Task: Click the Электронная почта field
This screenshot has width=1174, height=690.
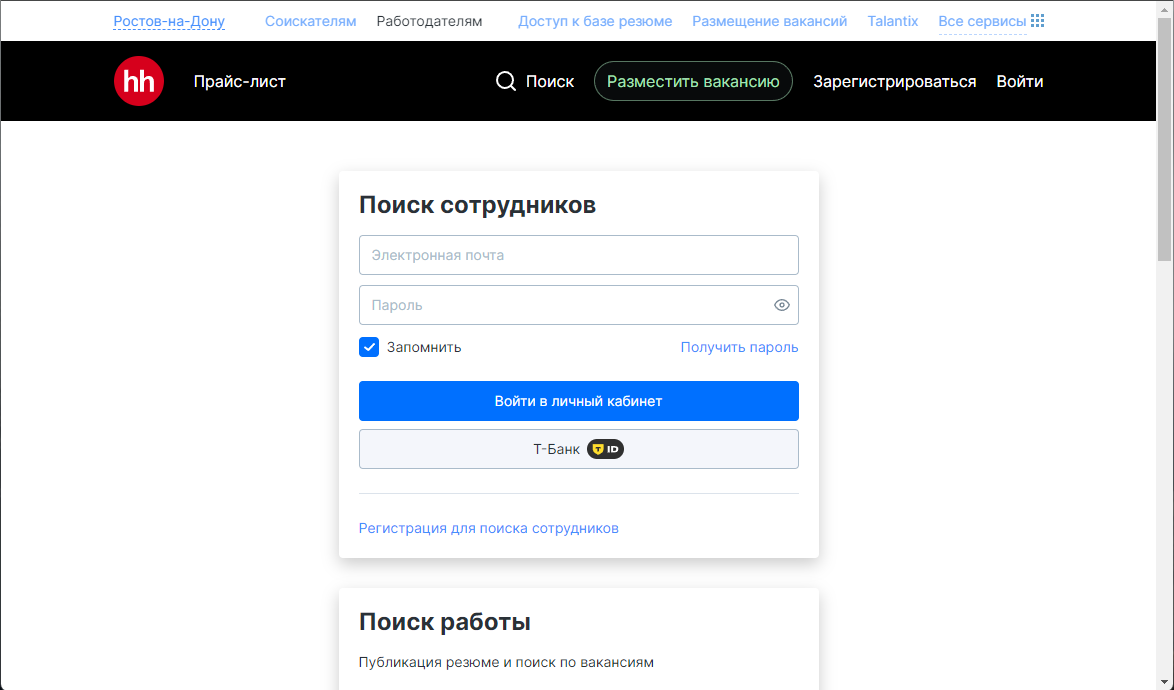Action: [579, 255]
